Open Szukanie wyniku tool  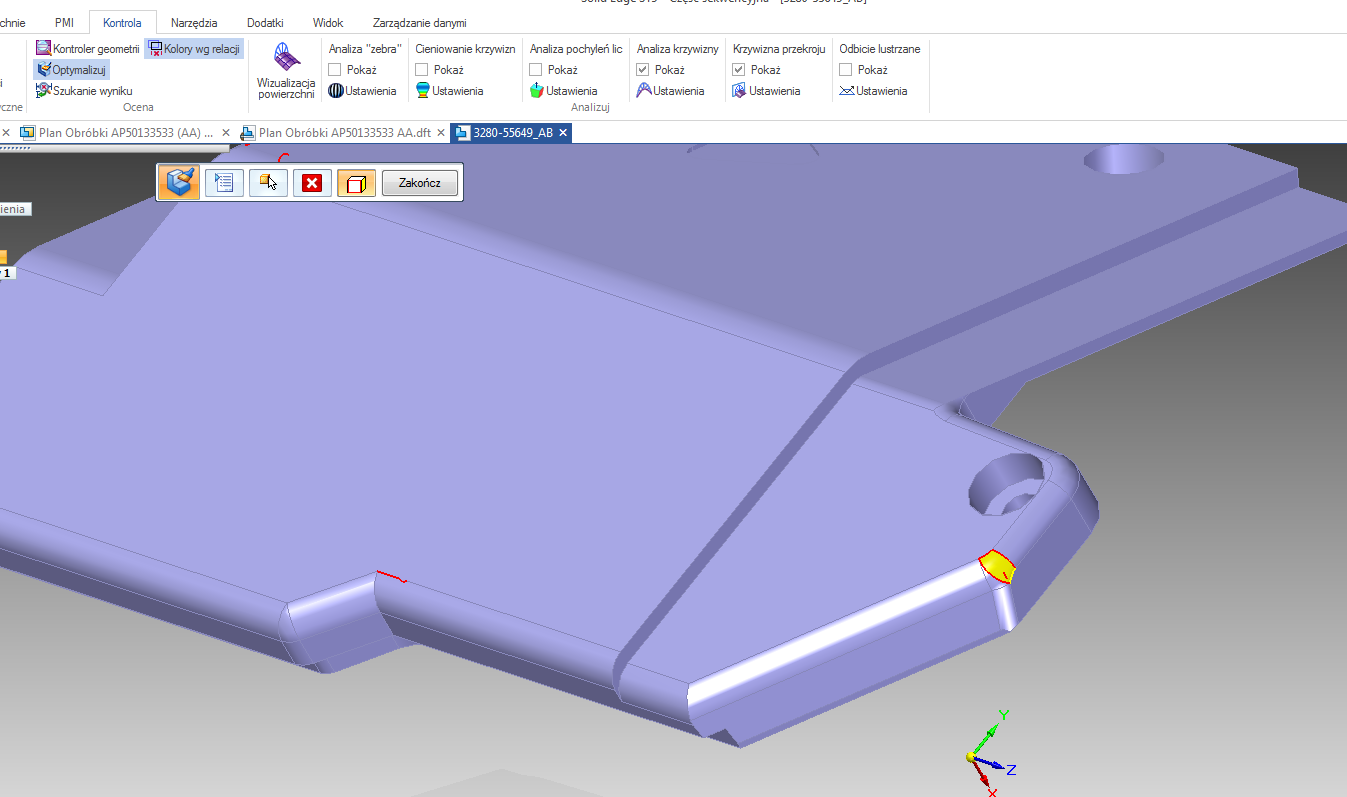[x=84, y=91]
